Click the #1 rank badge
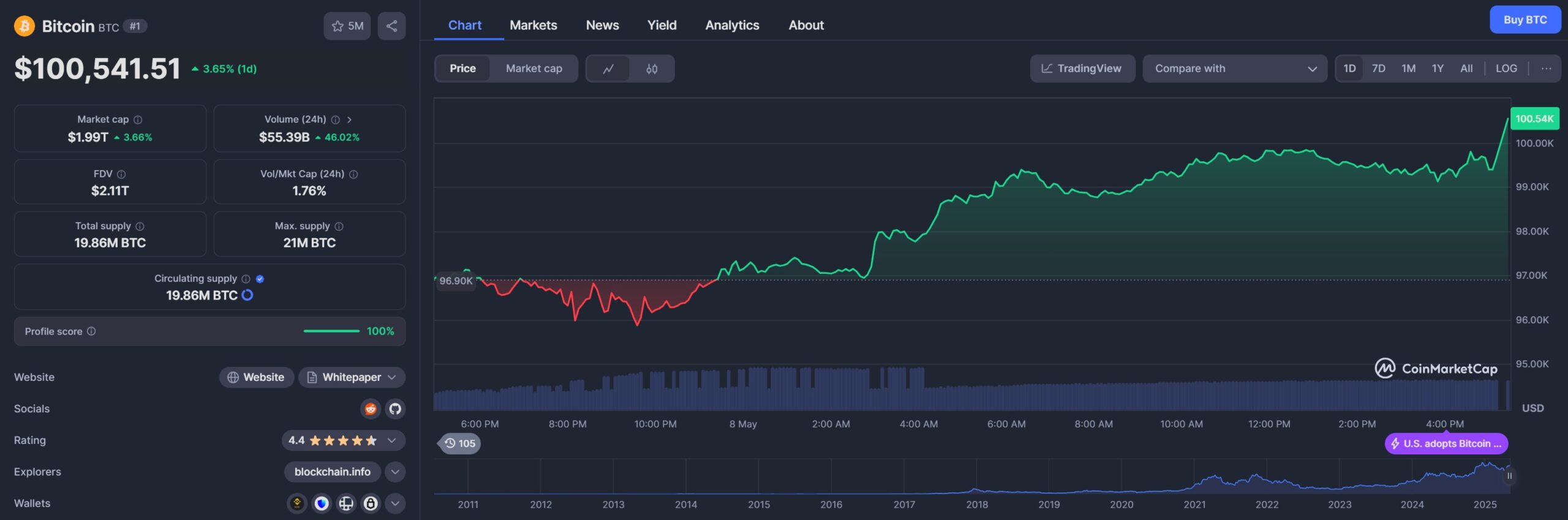Image resolution: width=1568 pixels, height=520 pixels. point(135,26)
